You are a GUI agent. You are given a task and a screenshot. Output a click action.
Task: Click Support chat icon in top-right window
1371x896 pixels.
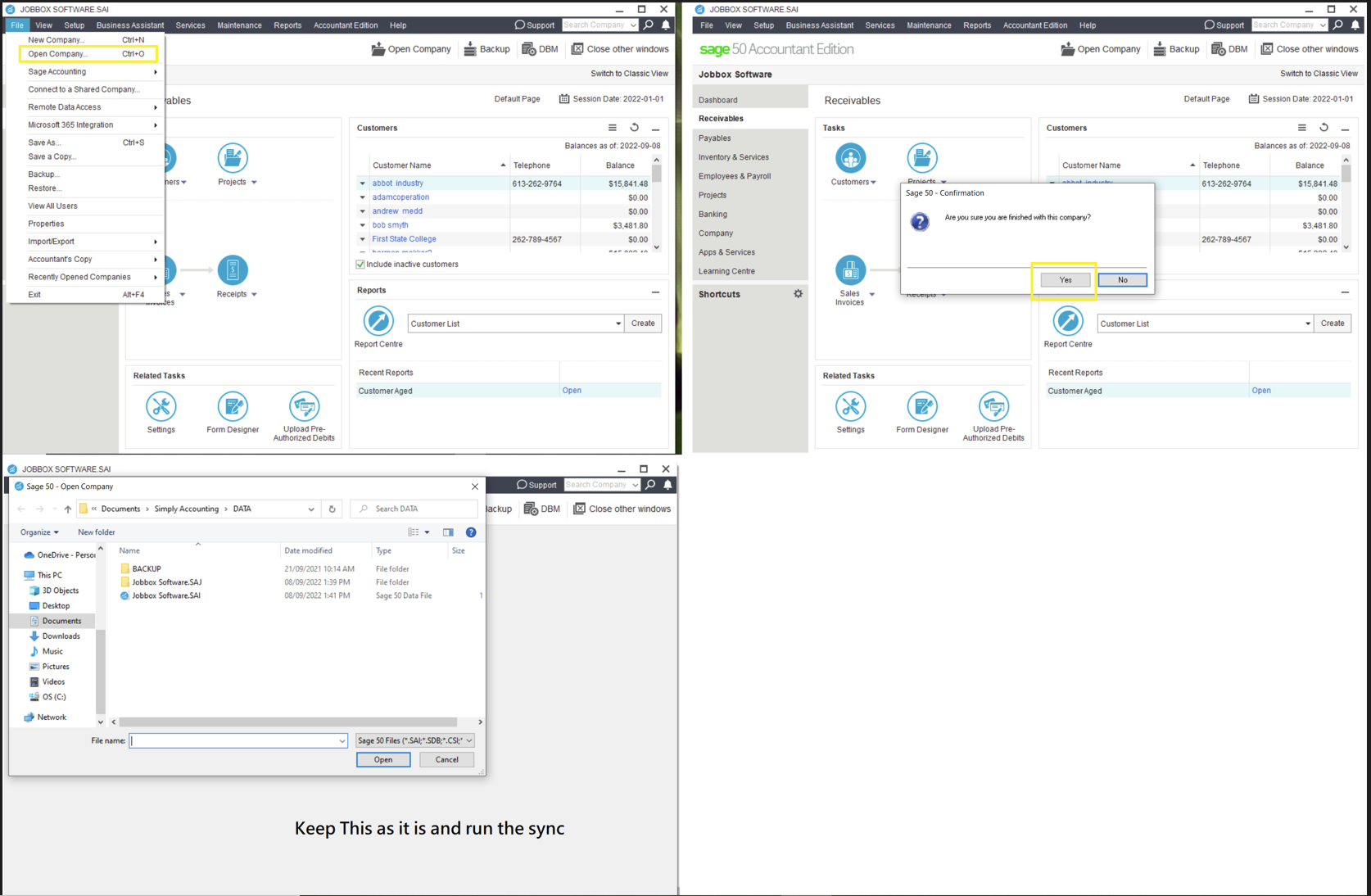click(1210, 25)
